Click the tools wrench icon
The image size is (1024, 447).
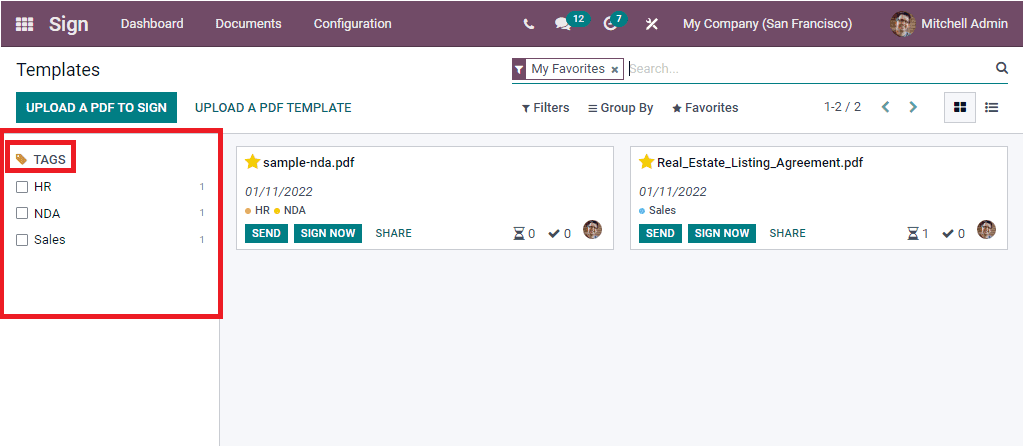pyautogui.click(x=652, y=24)
